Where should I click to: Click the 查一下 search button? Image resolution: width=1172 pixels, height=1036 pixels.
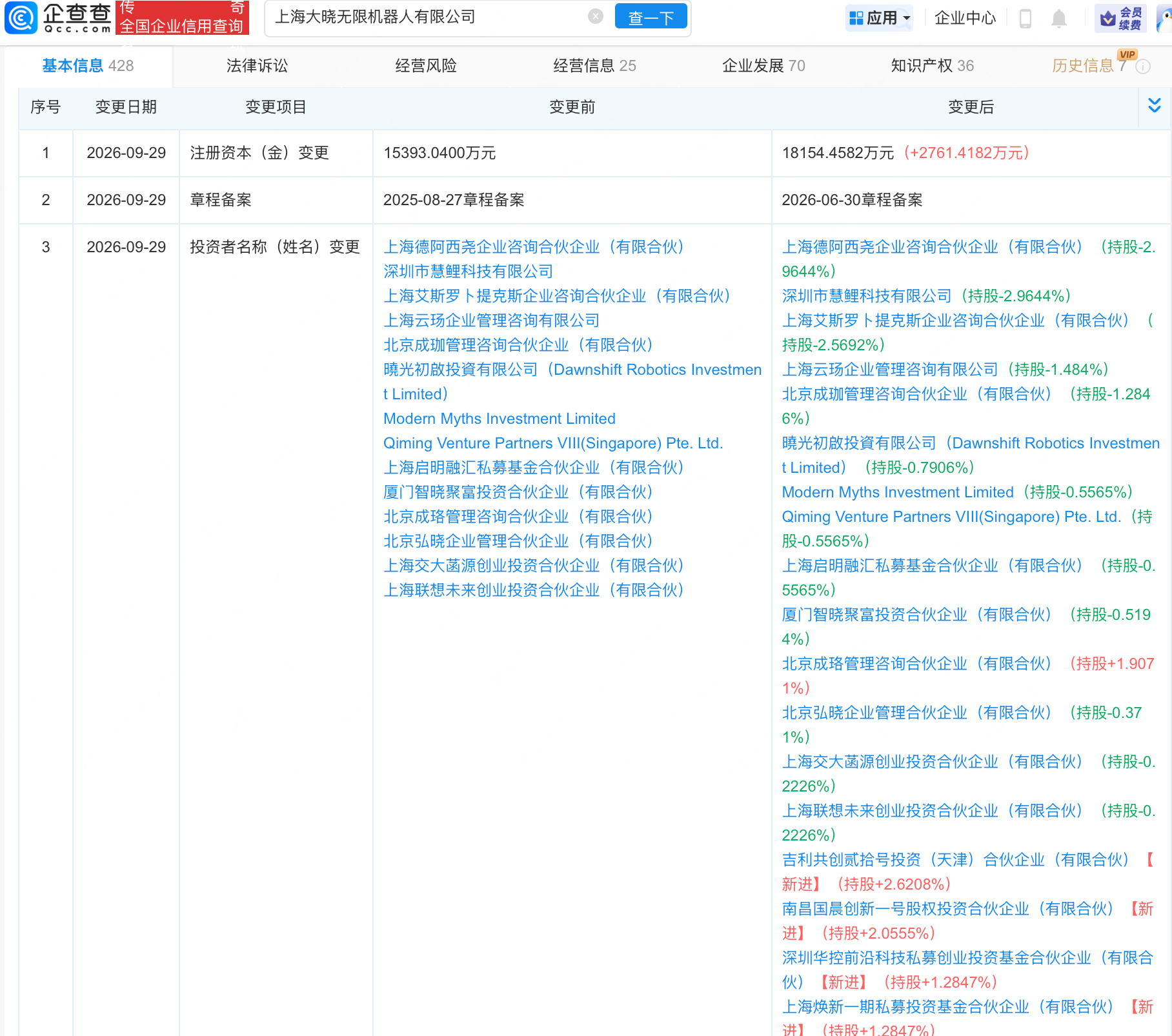(651, 17)
